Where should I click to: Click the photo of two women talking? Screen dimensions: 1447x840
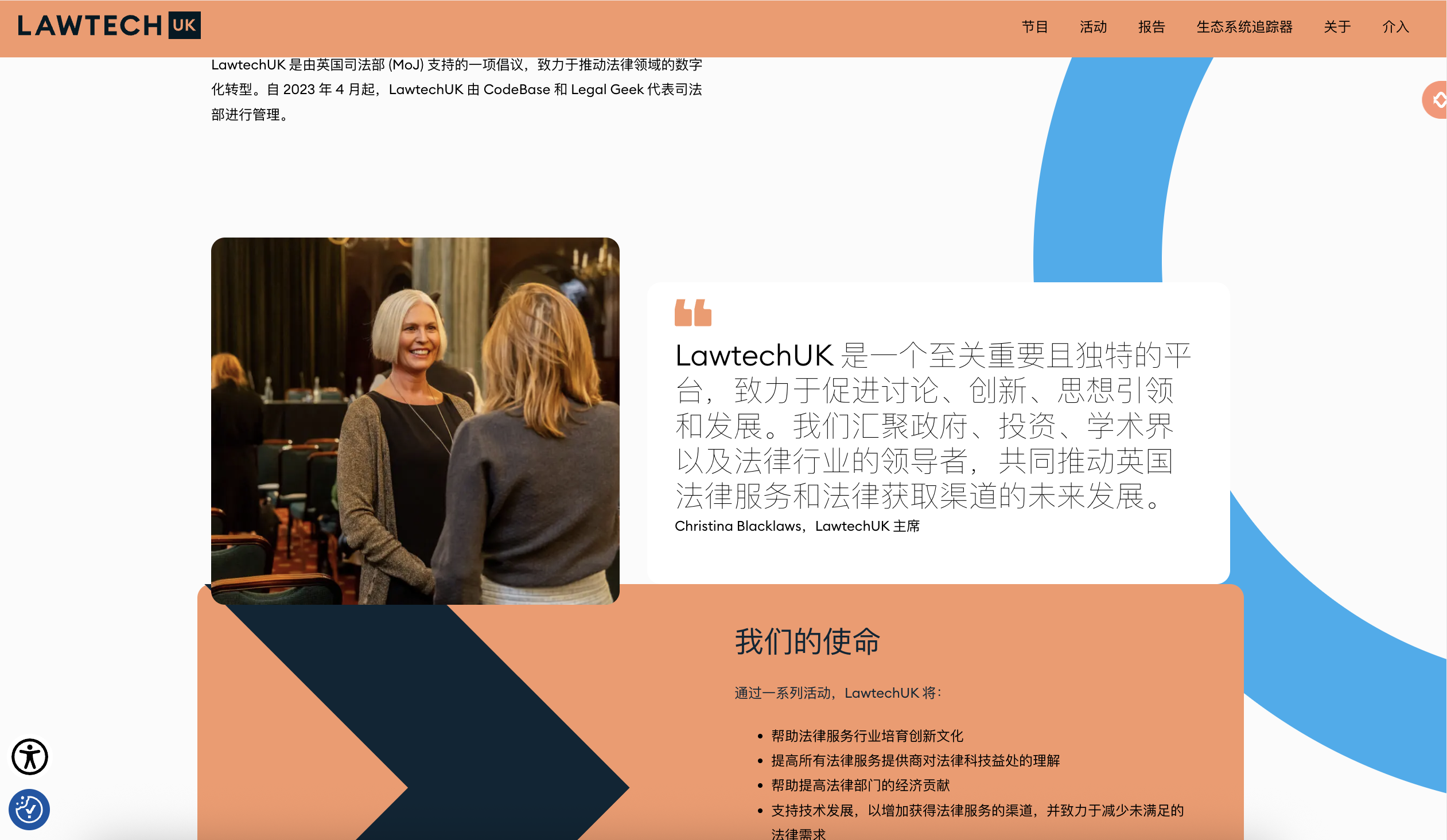click(415, 421)
